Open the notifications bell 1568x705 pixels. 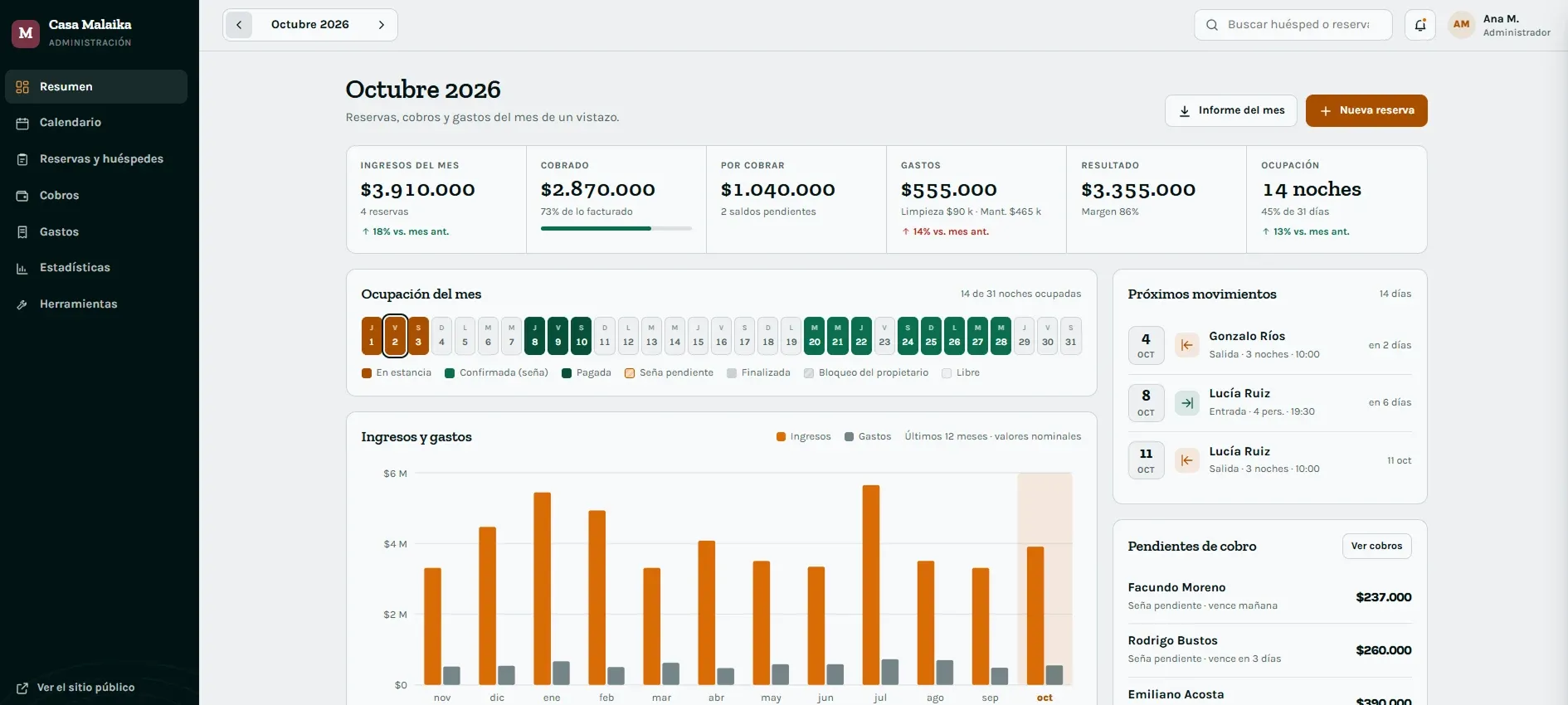click(x=1420, y=25)
